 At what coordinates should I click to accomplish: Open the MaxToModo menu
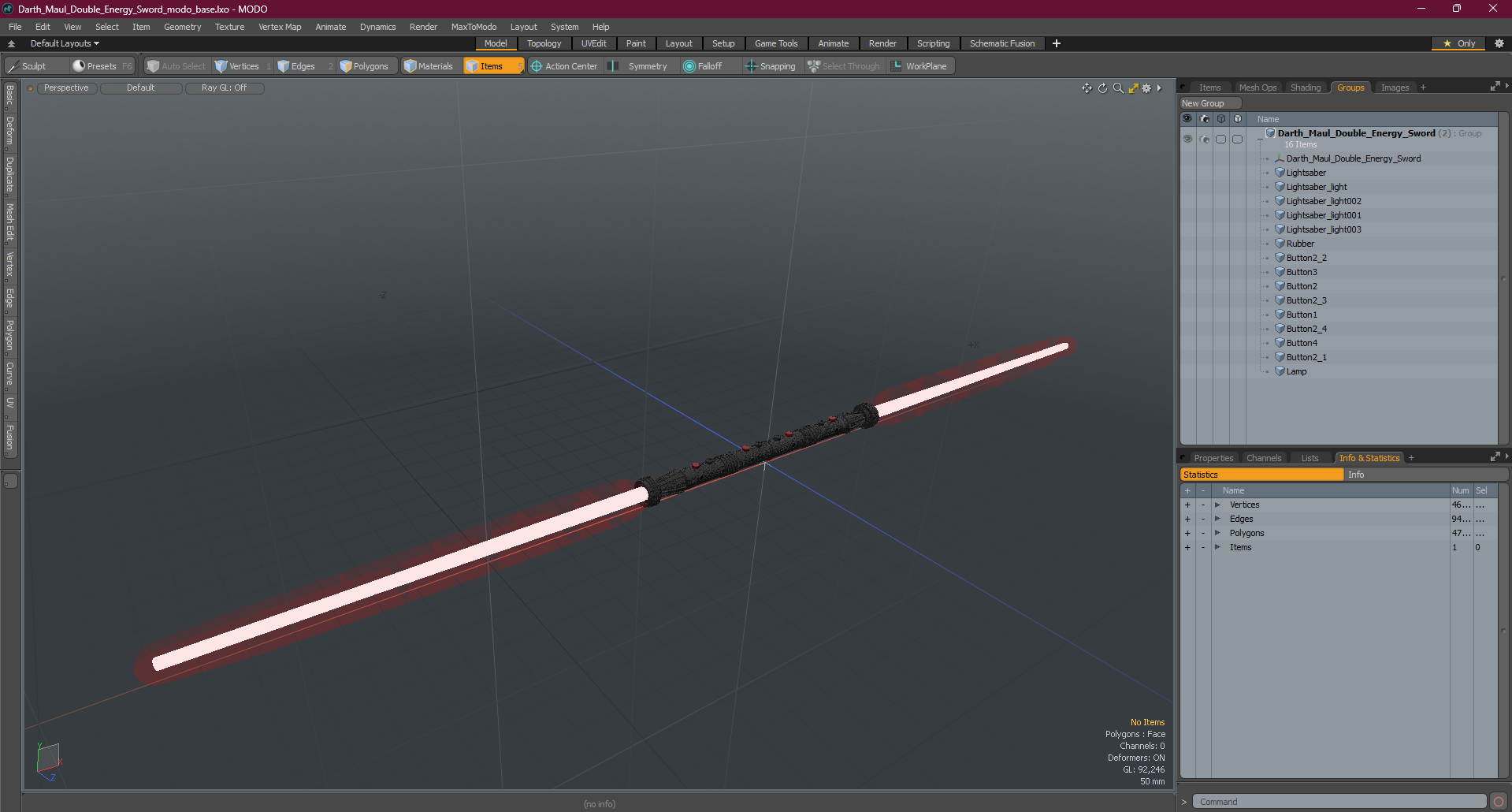[474, 27]
